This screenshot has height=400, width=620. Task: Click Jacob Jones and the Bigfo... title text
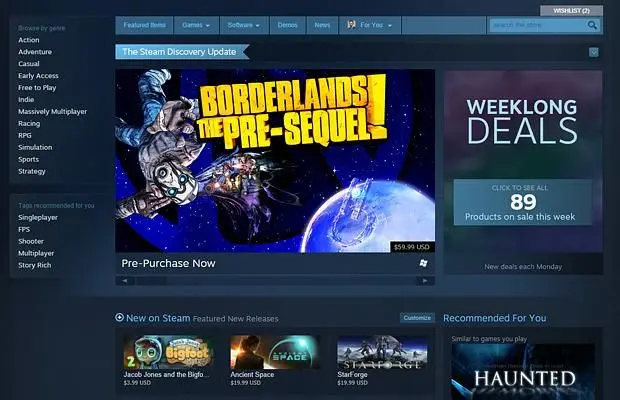coord(166,374)
